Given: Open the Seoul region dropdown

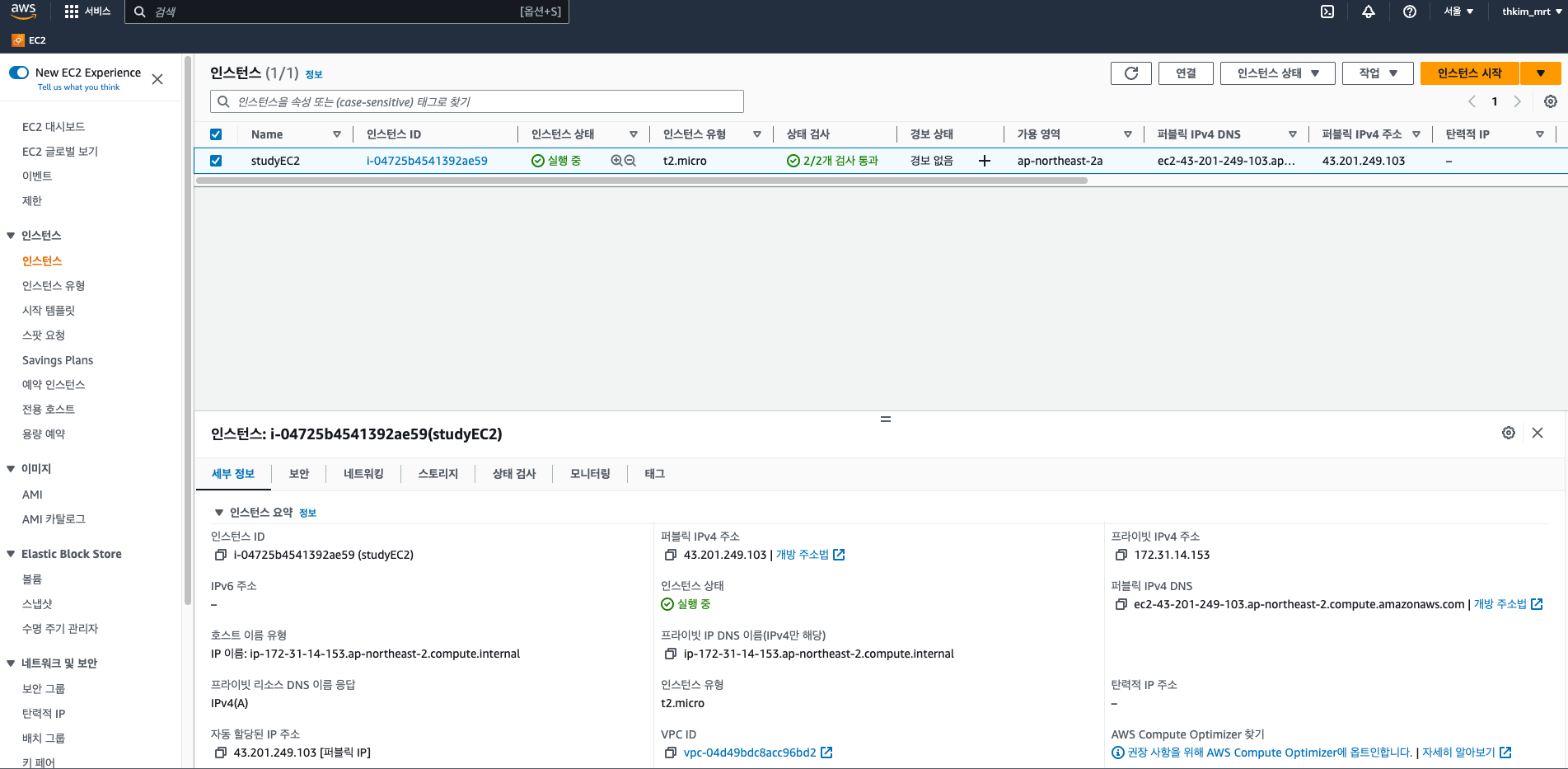Looking at the screenshot, I should coord(1458,12).
